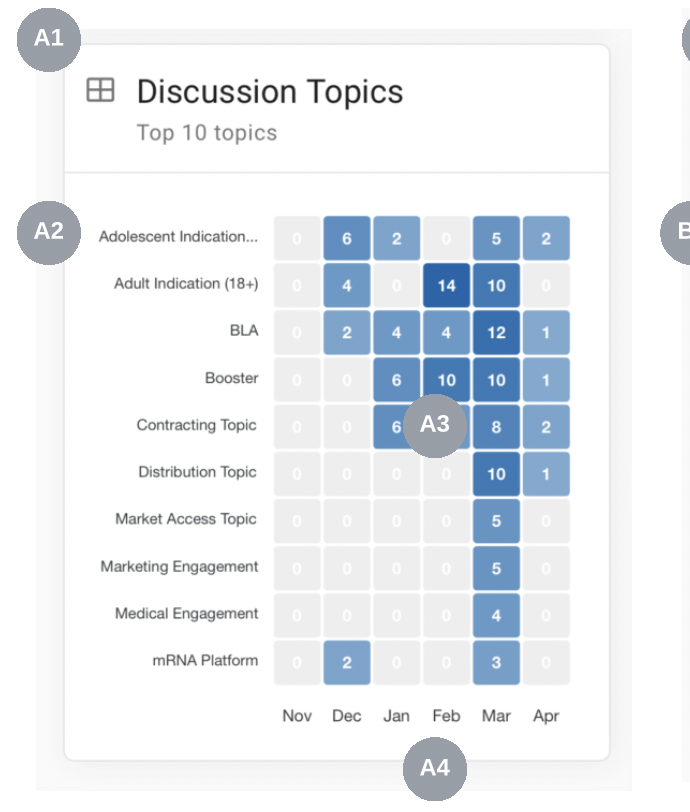Select the BLA March cell showing 12
The height and width of the screenshot is (812, 690).
[496, 333]
